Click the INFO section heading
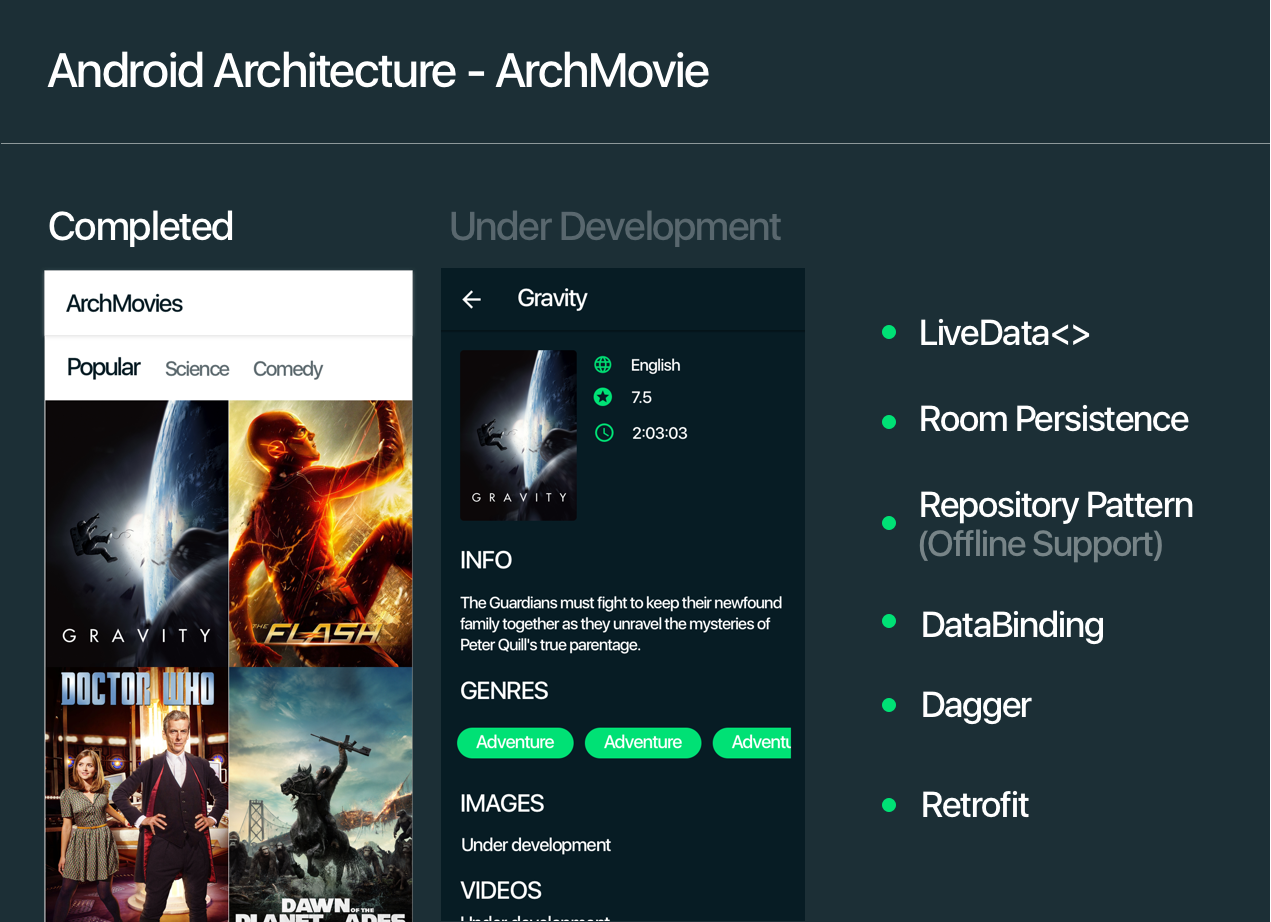The height and width of the screenshot is (922, 1271). tap(486, 561)
